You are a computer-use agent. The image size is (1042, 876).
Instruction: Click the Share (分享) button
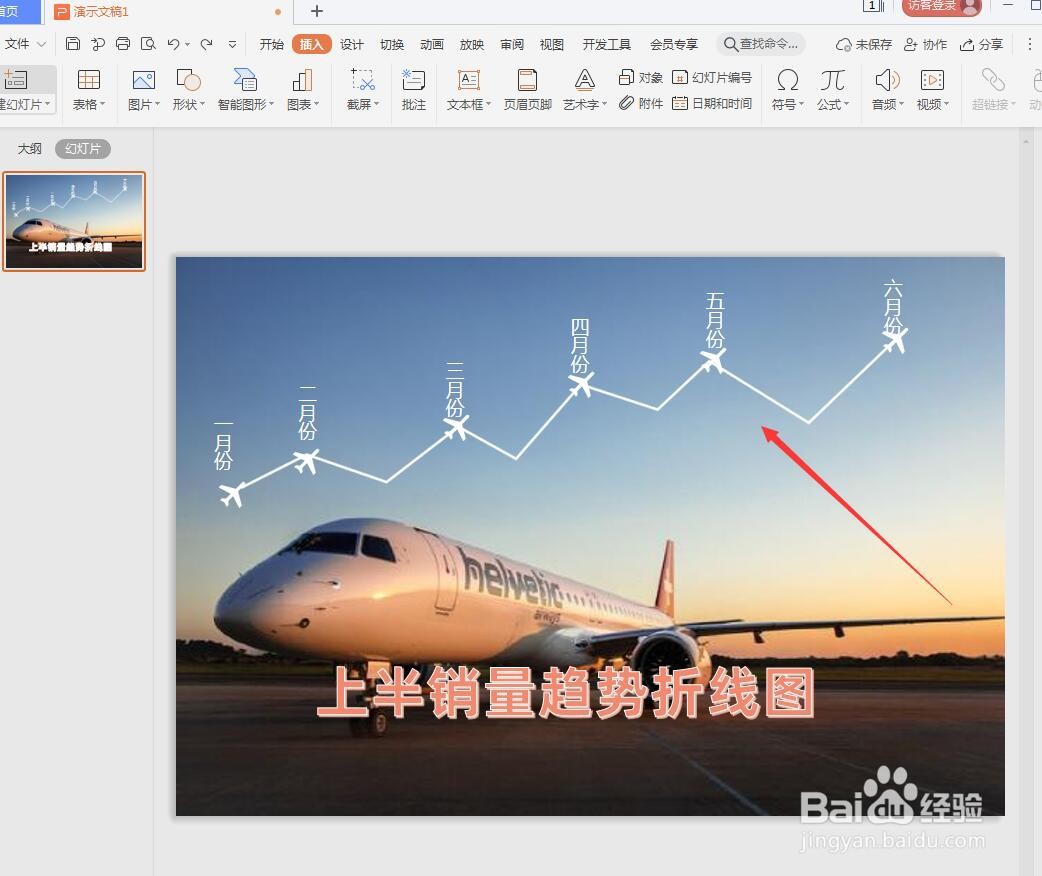[981, 45]
